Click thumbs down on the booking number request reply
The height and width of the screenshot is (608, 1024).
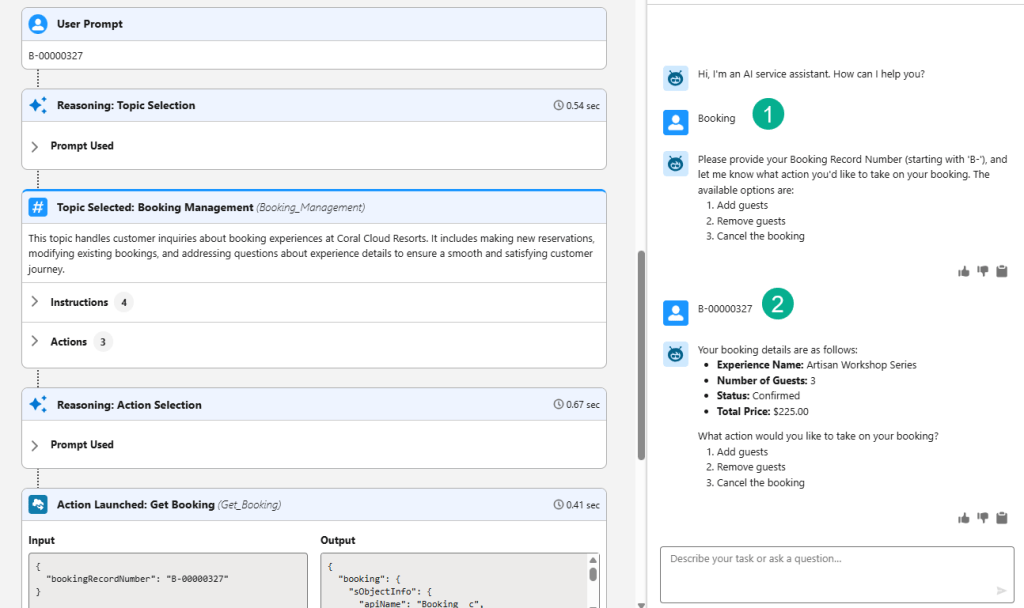point(983,271)
